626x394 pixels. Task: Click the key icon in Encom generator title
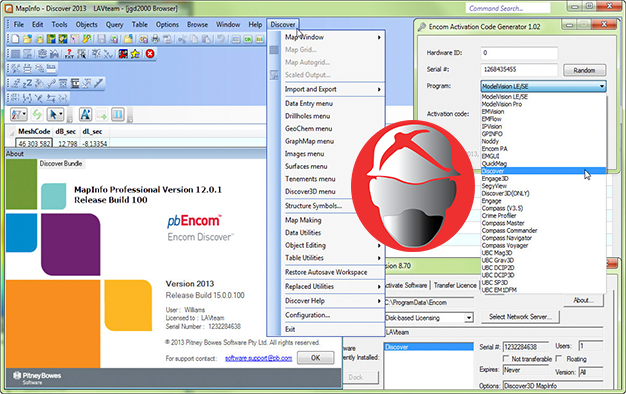pyautogui.click(x=422, y=27)
